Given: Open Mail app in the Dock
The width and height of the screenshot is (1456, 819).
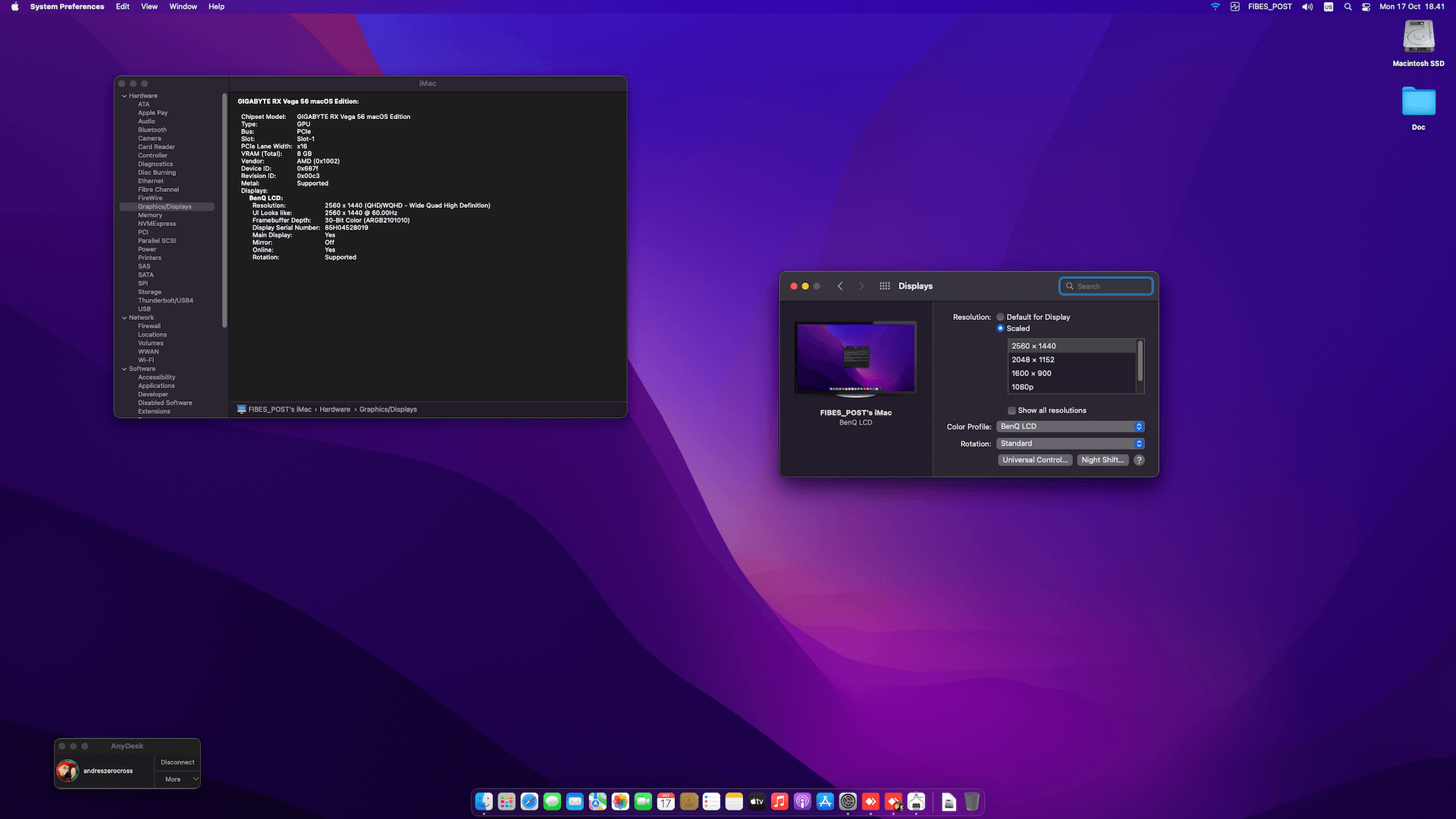Looking at the screenshot, I should [575, 802].
